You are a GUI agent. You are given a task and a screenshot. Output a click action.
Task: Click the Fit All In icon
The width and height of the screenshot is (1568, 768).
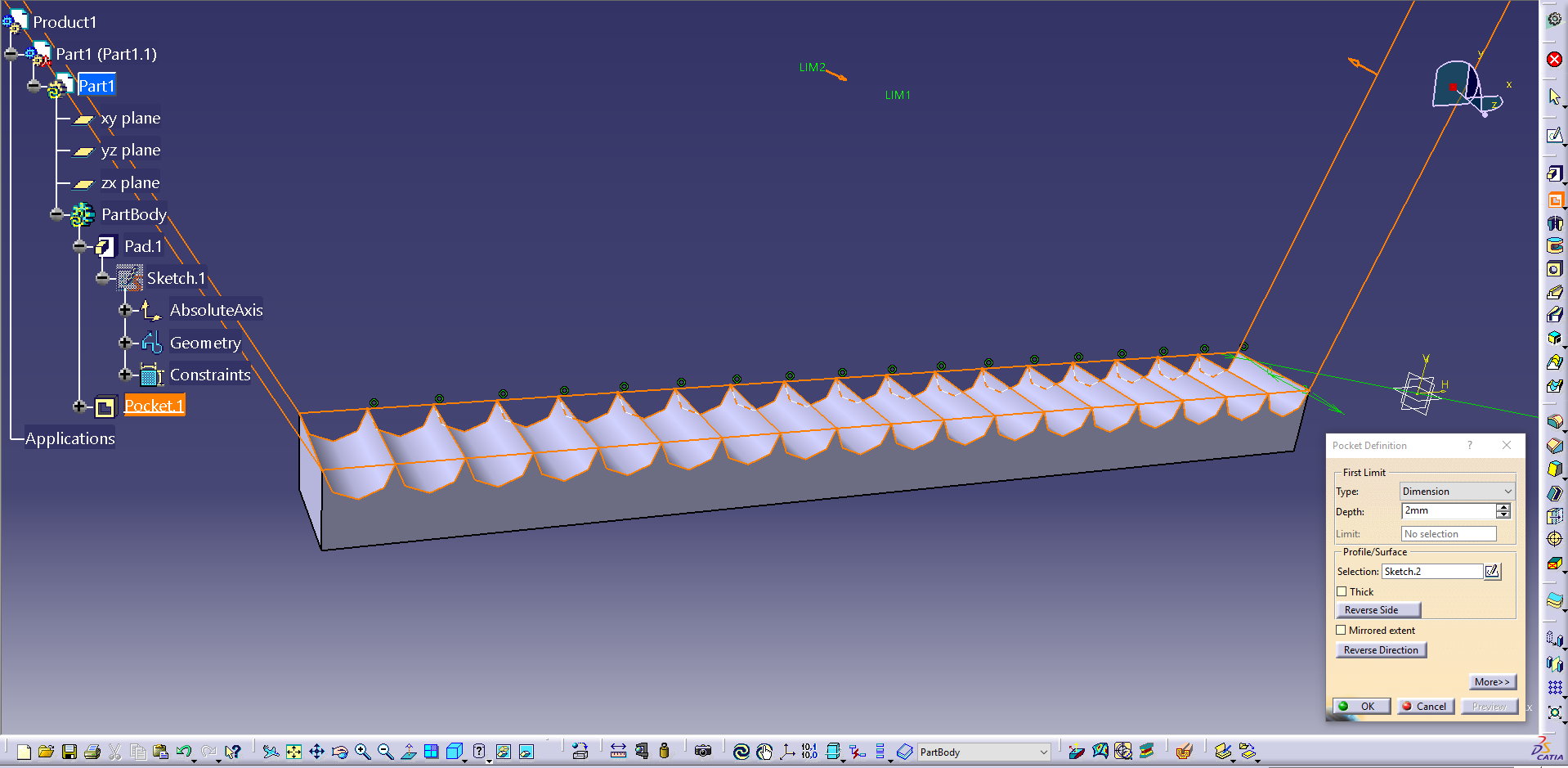tap(293, 752)
